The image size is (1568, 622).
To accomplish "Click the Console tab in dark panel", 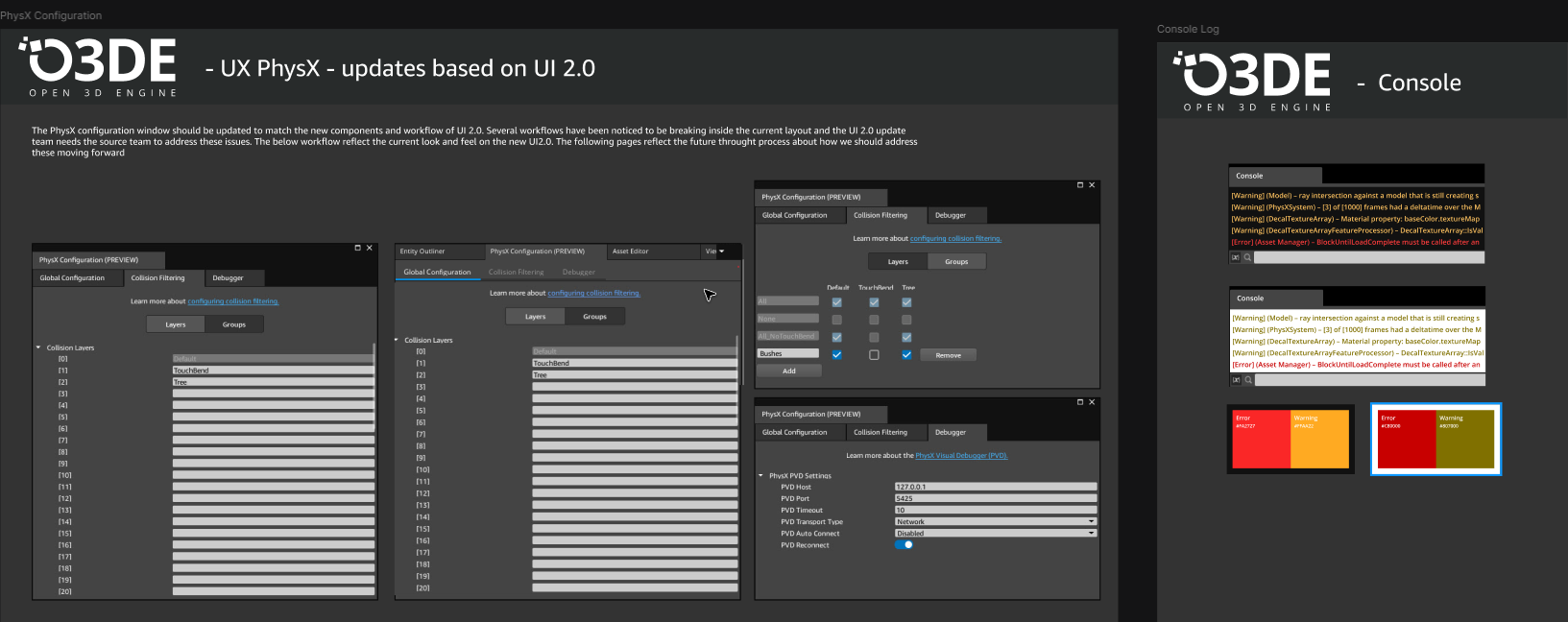I will pyautogui.click(x=1275, y=176).
